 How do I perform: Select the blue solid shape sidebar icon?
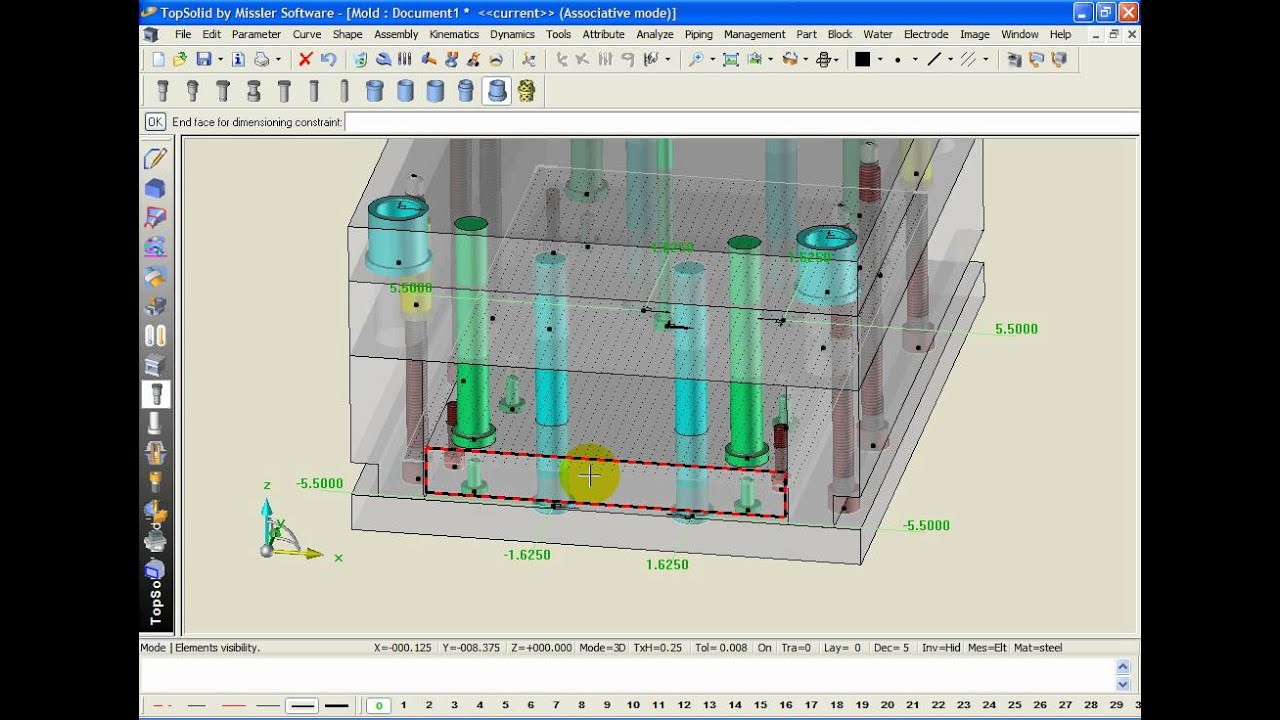coord(155,188)
